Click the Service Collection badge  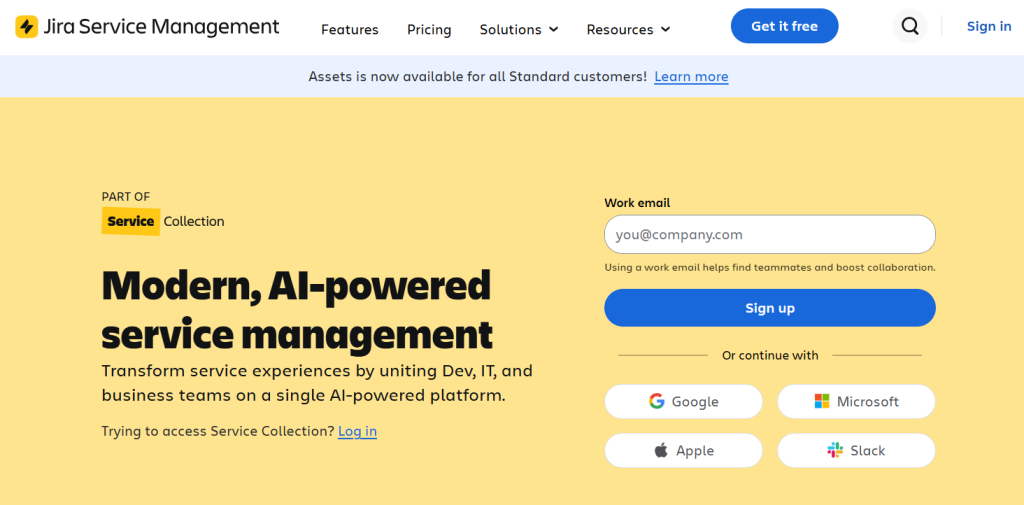click(163, 221)
